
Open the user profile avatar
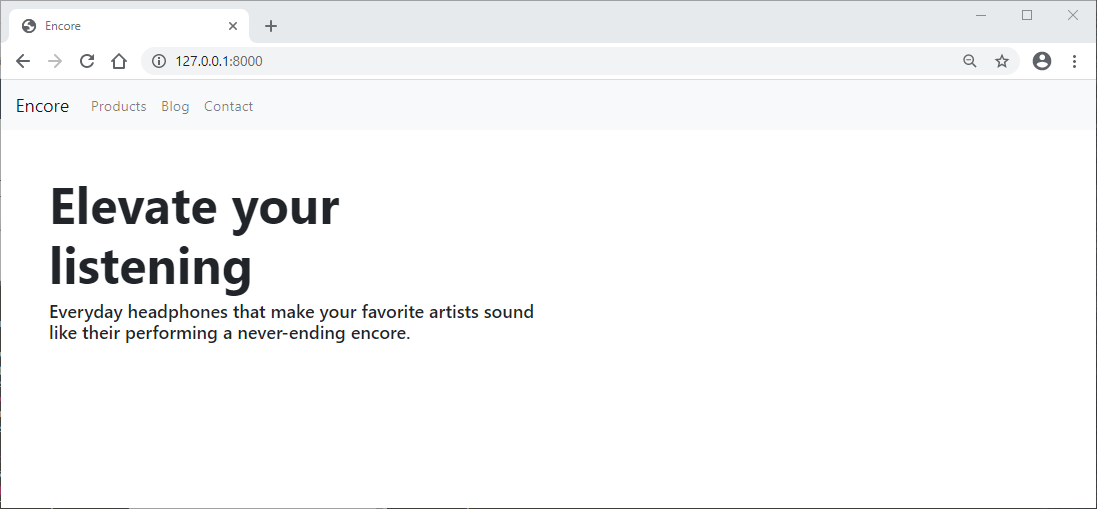[1042, 61]
